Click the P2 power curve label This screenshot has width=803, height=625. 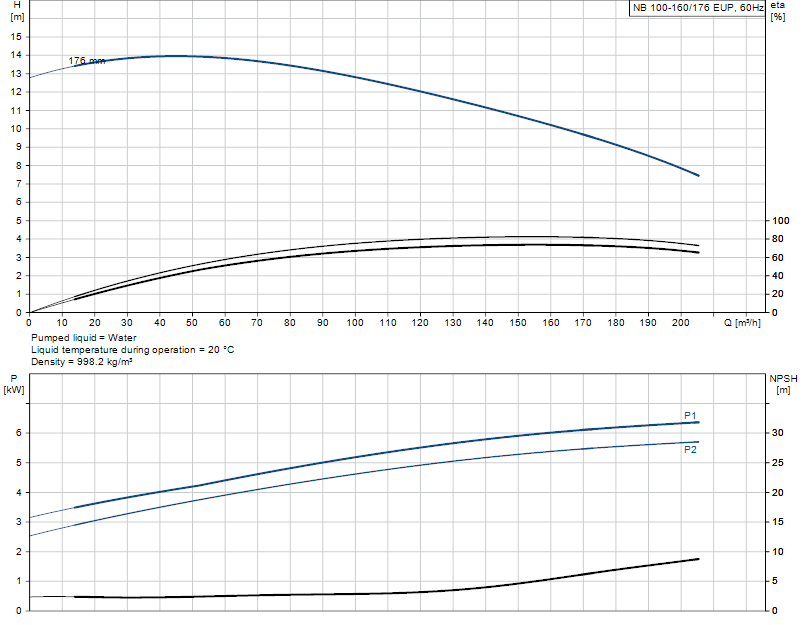point(690,449)
